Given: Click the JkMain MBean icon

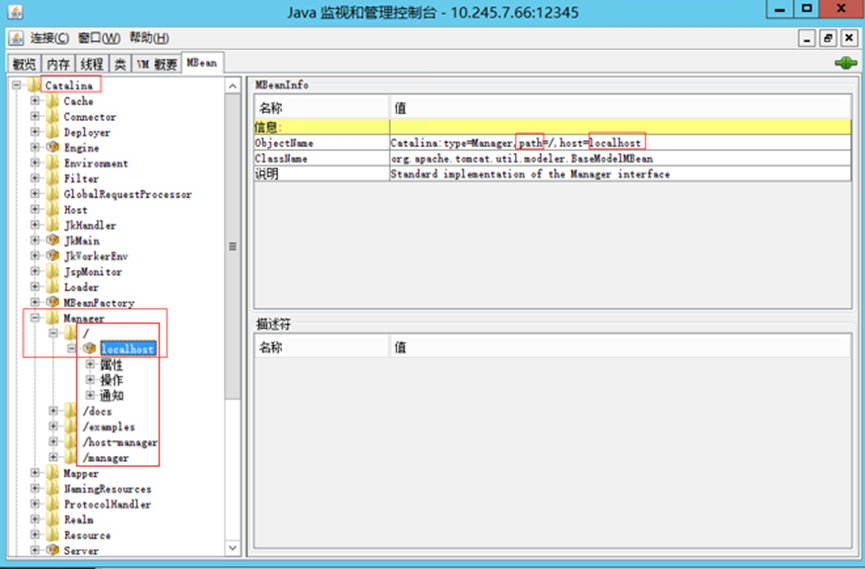Looking at the screenshot, I should (x=53, y=240).
